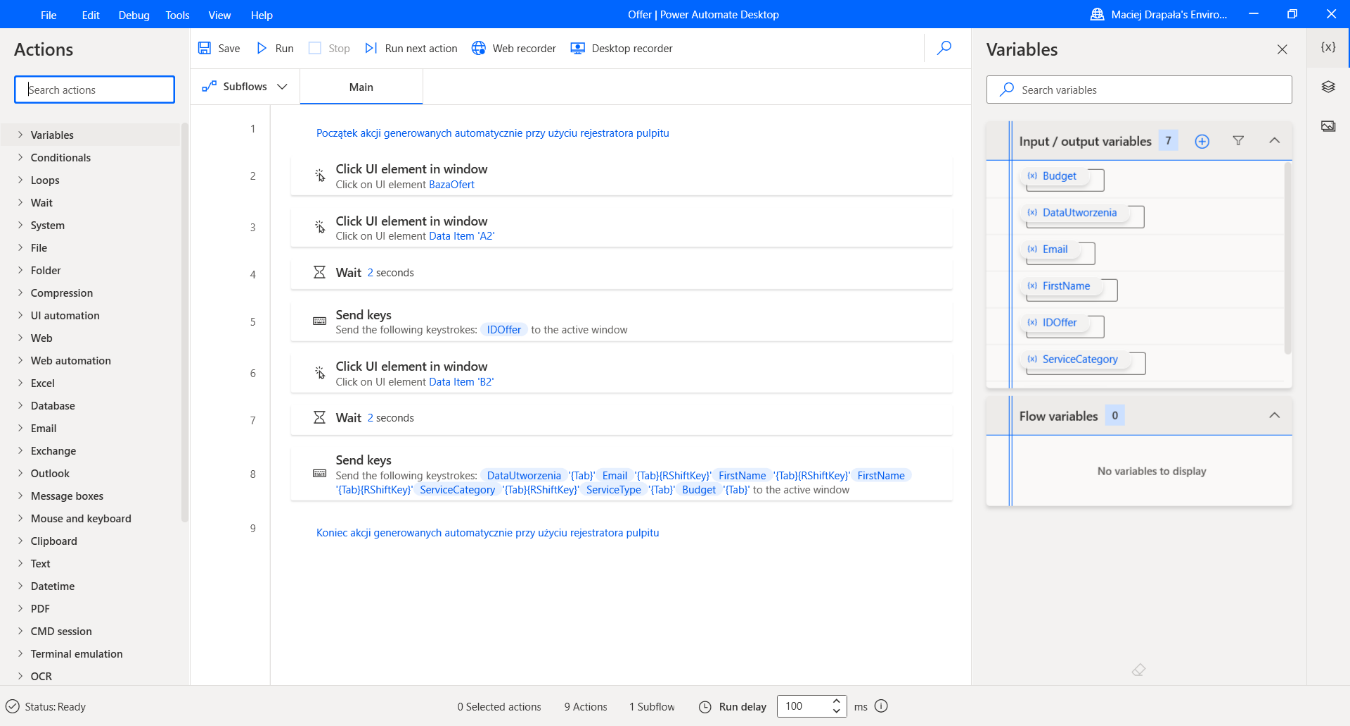Click Run next action button
This screenshot has height=726, width=1350.
click(411, 48)
